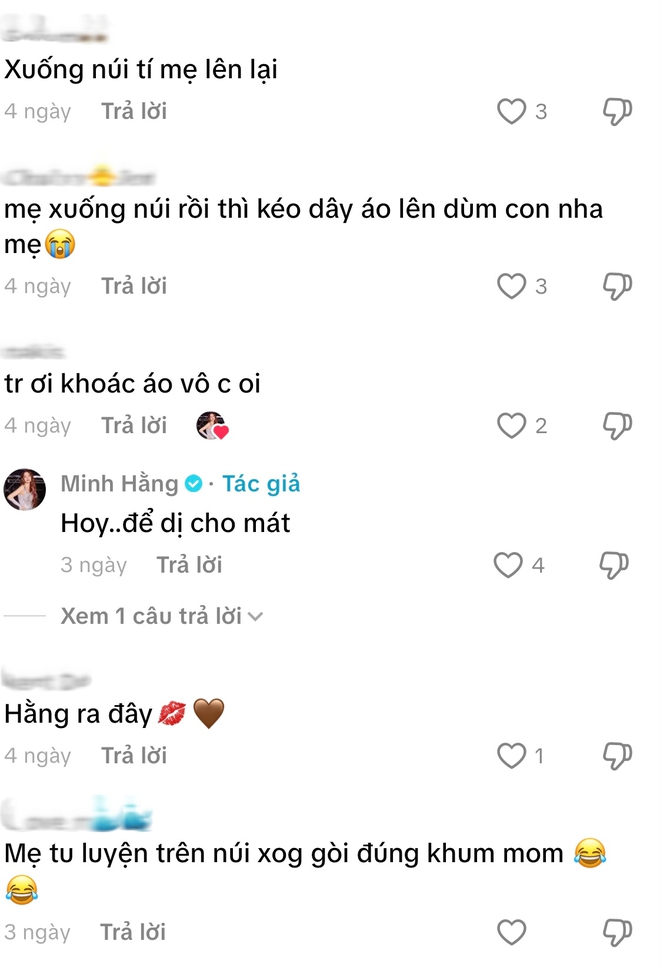The height and width of the screenshot is (964, 660).
Task: Dislike the "mẹ xuống núi rồi" comment
Action: tap(617, 286)
